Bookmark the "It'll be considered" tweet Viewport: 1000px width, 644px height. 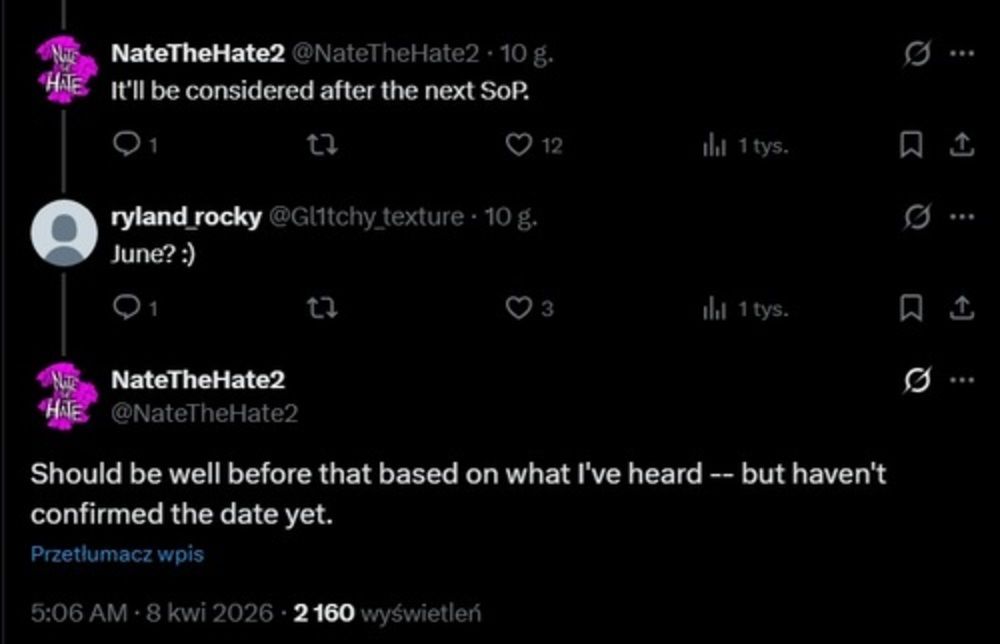[x=912, y=146]
